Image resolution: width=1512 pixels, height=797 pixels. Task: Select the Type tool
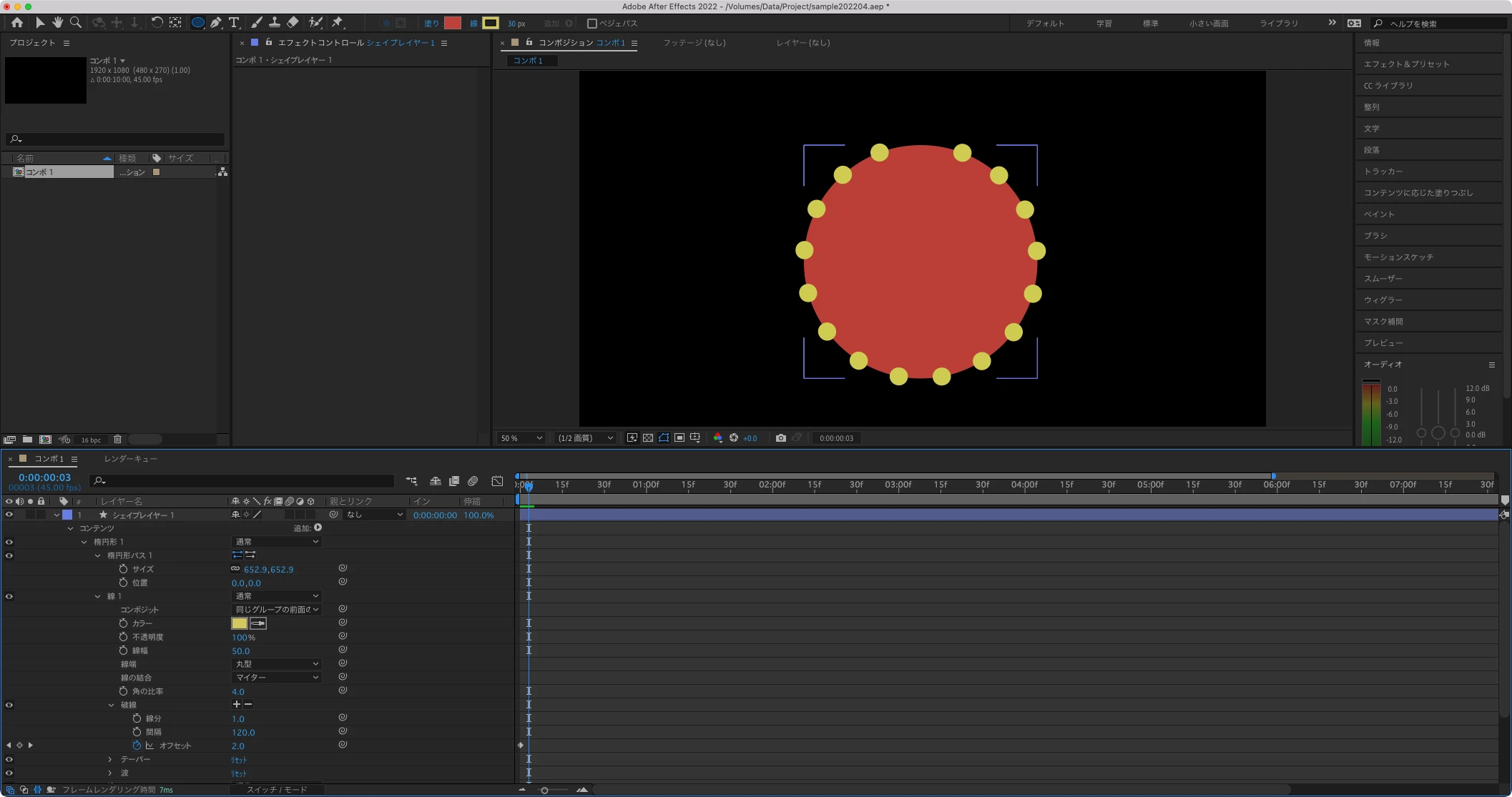point(234,23)
